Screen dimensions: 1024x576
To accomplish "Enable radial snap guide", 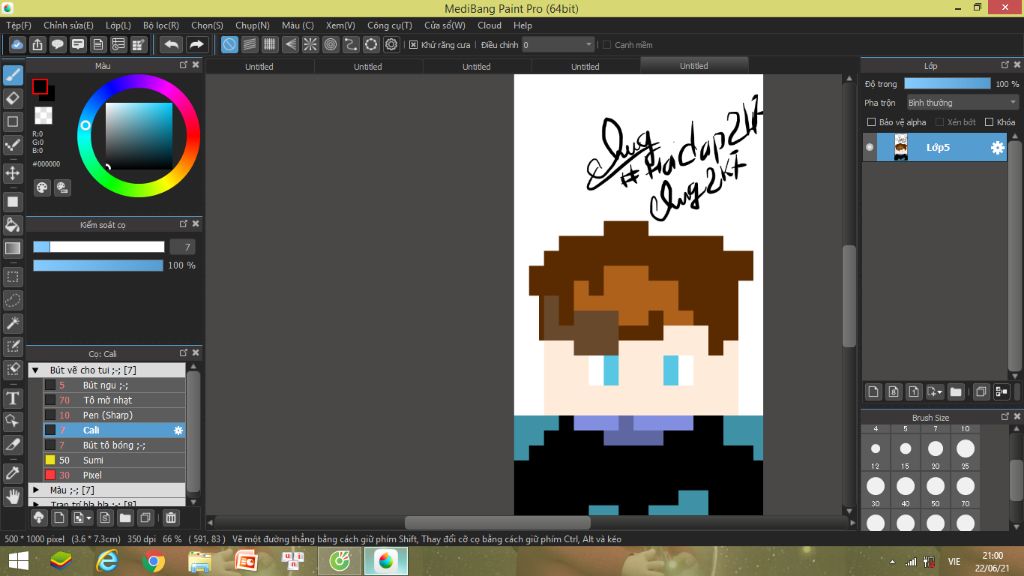I will point(310,44).
